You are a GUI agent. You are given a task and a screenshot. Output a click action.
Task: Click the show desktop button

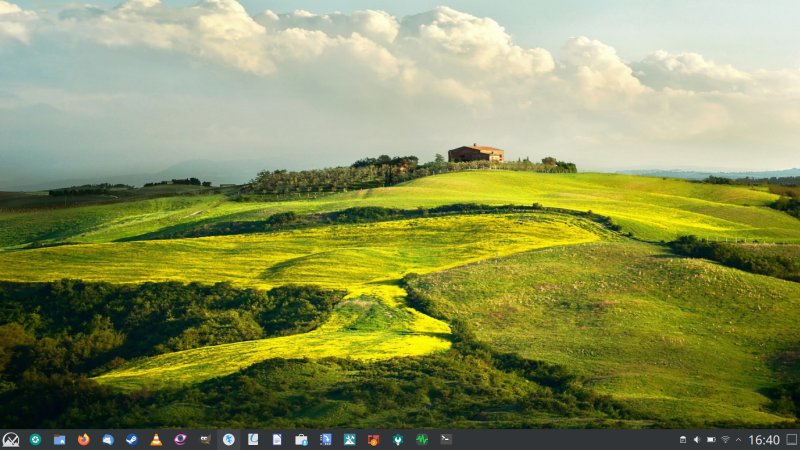(x=791, y=440)
